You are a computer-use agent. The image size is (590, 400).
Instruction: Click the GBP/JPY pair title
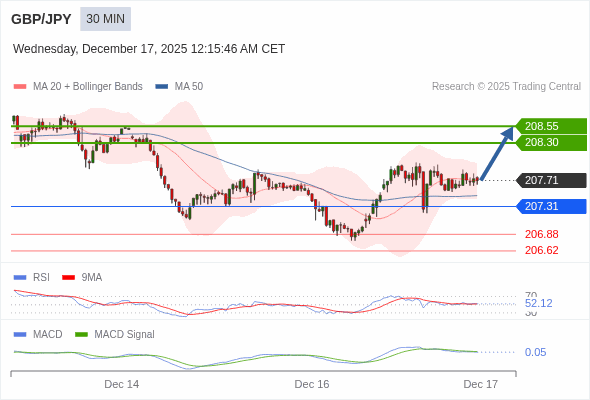41,19
